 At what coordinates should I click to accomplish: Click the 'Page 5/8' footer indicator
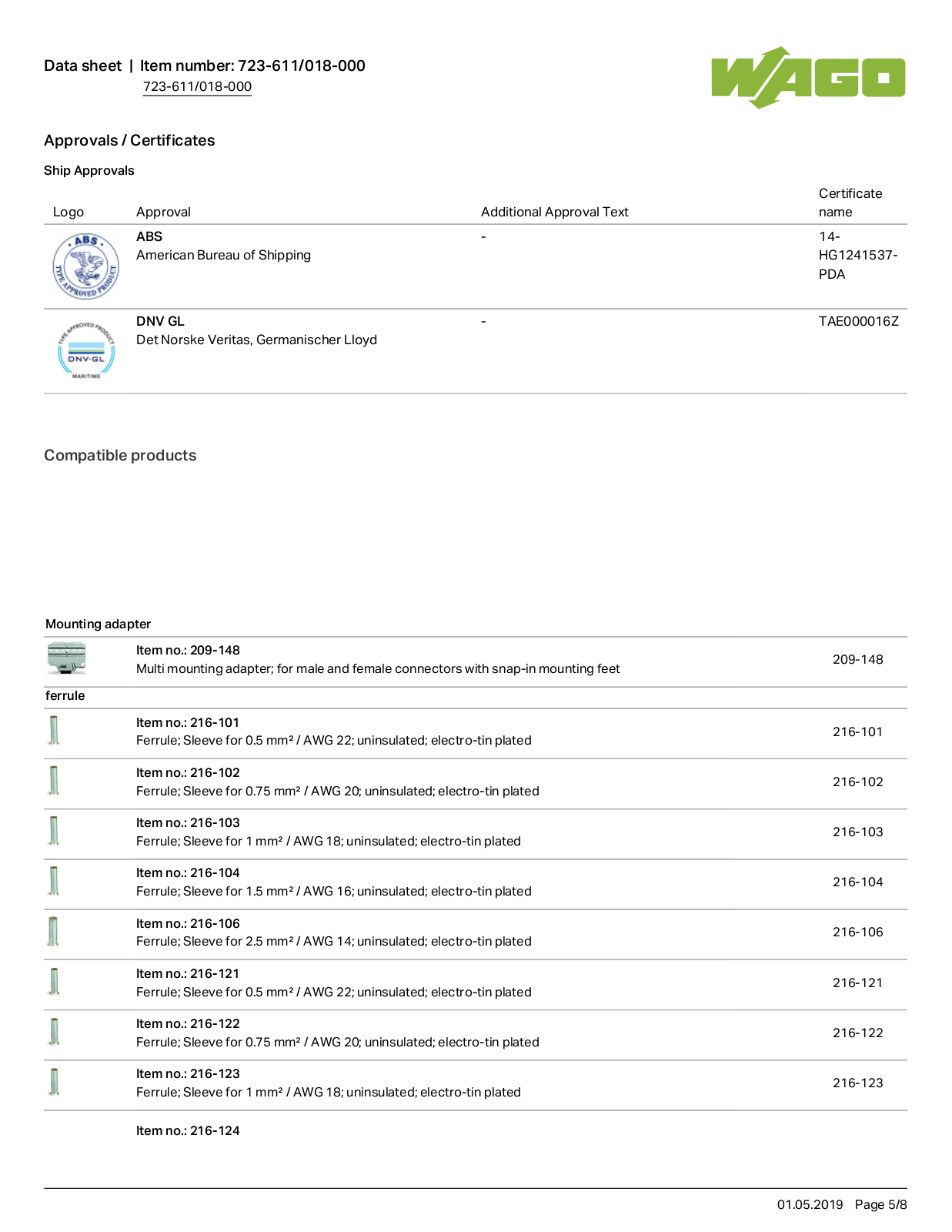(x=881, y=1204)
